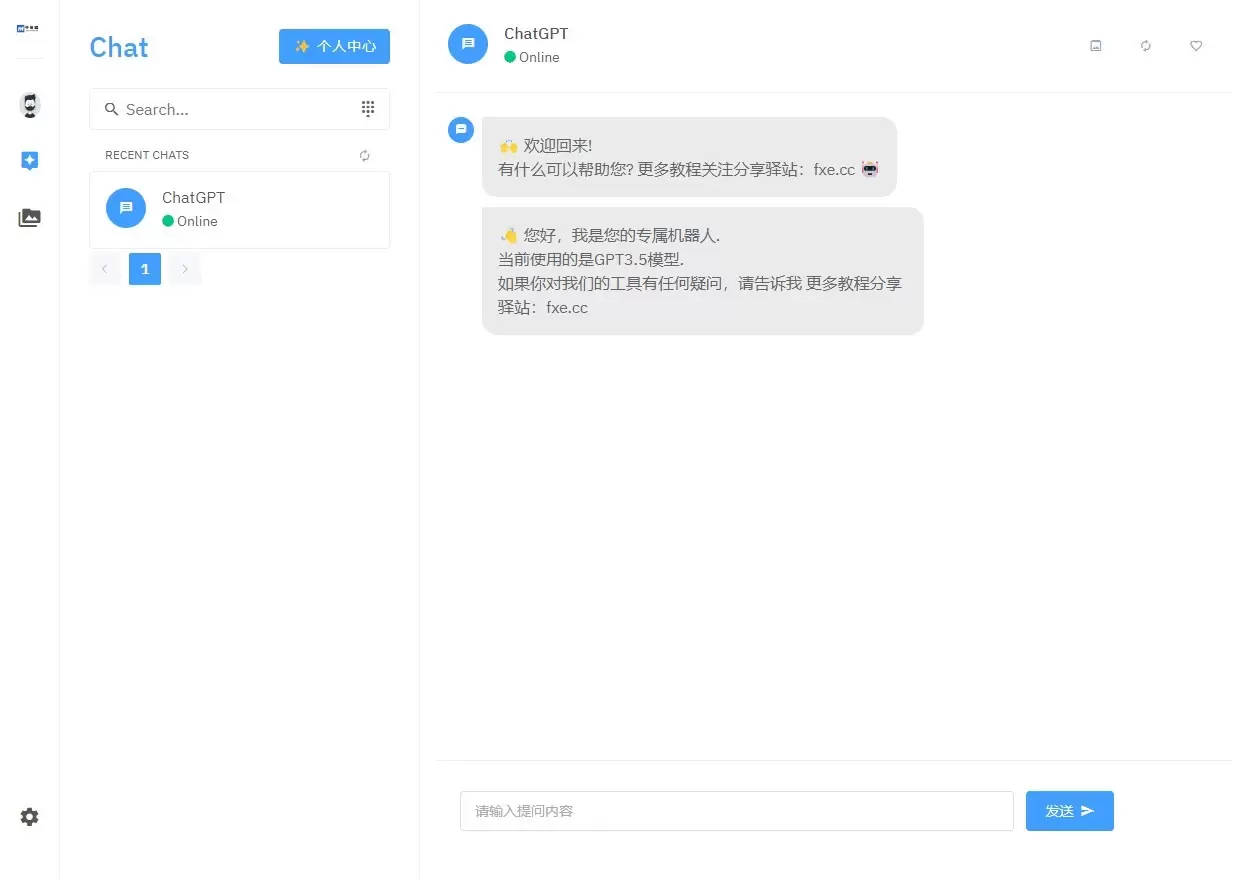Send the message with the 发送 button

coord(1070,811)
